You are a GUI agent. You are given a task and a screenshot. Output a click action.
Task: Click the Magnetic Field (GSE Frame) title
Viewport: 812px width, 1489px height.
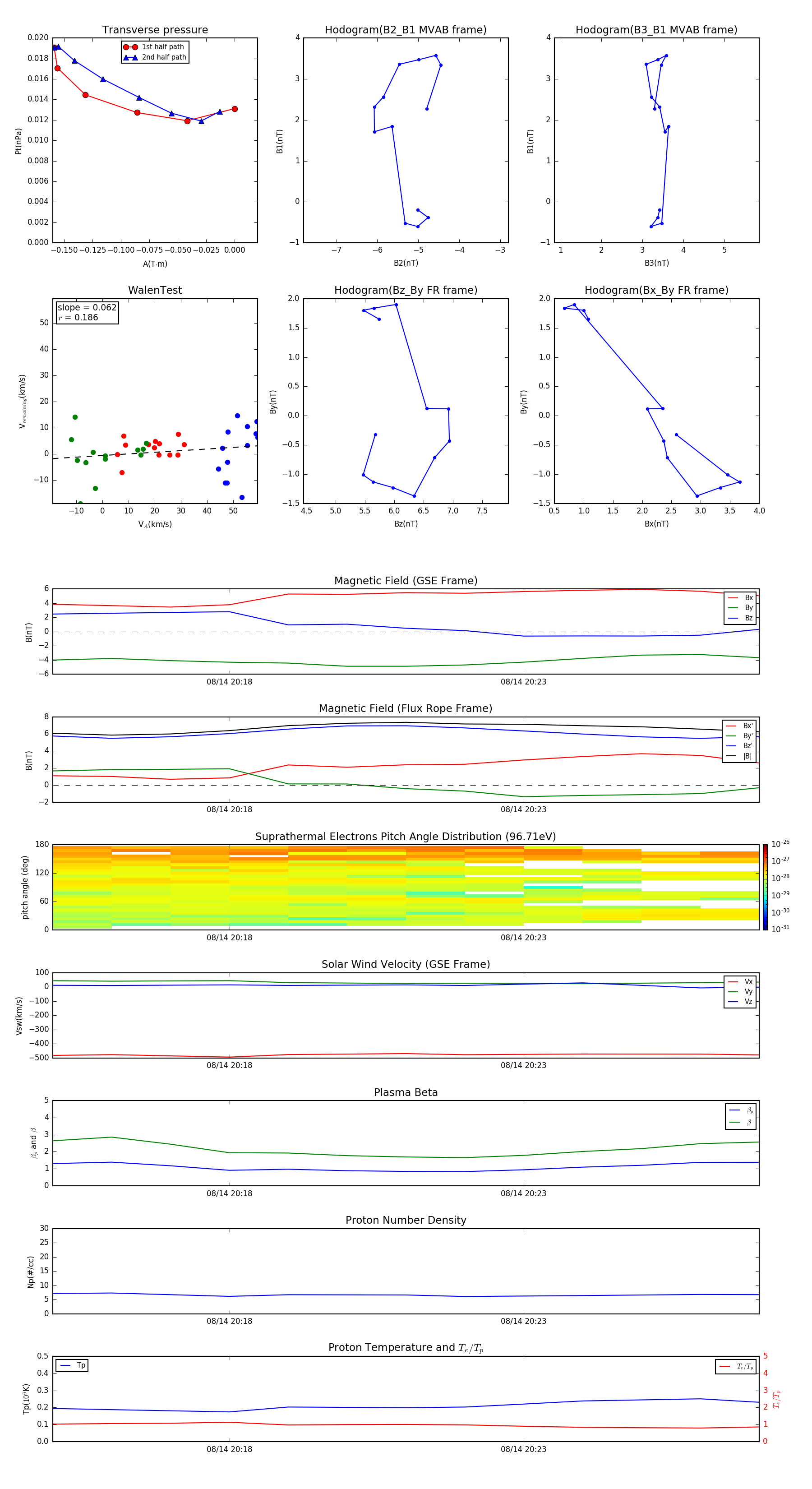point(406,581)
